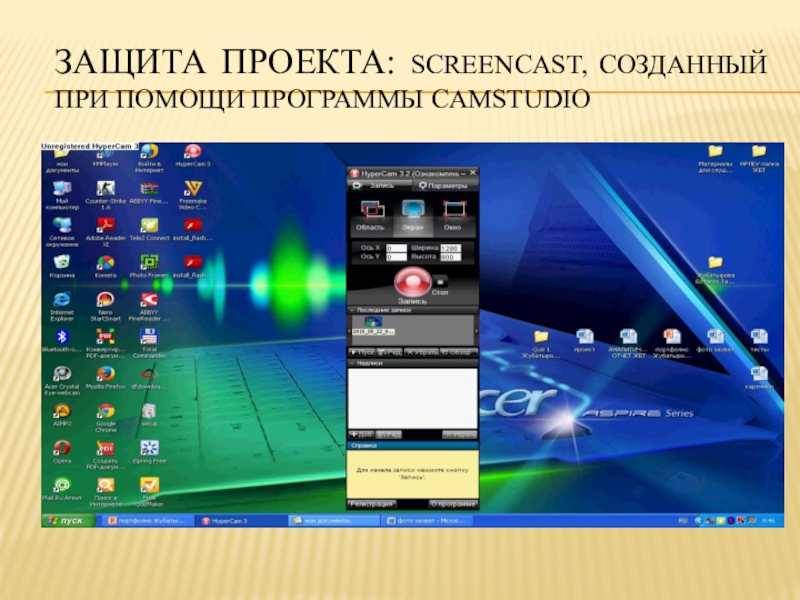The width and height of the screenshot is (800, 600).
Task: Click the red Kaspersky tray icon
Action: click(740, 520)
